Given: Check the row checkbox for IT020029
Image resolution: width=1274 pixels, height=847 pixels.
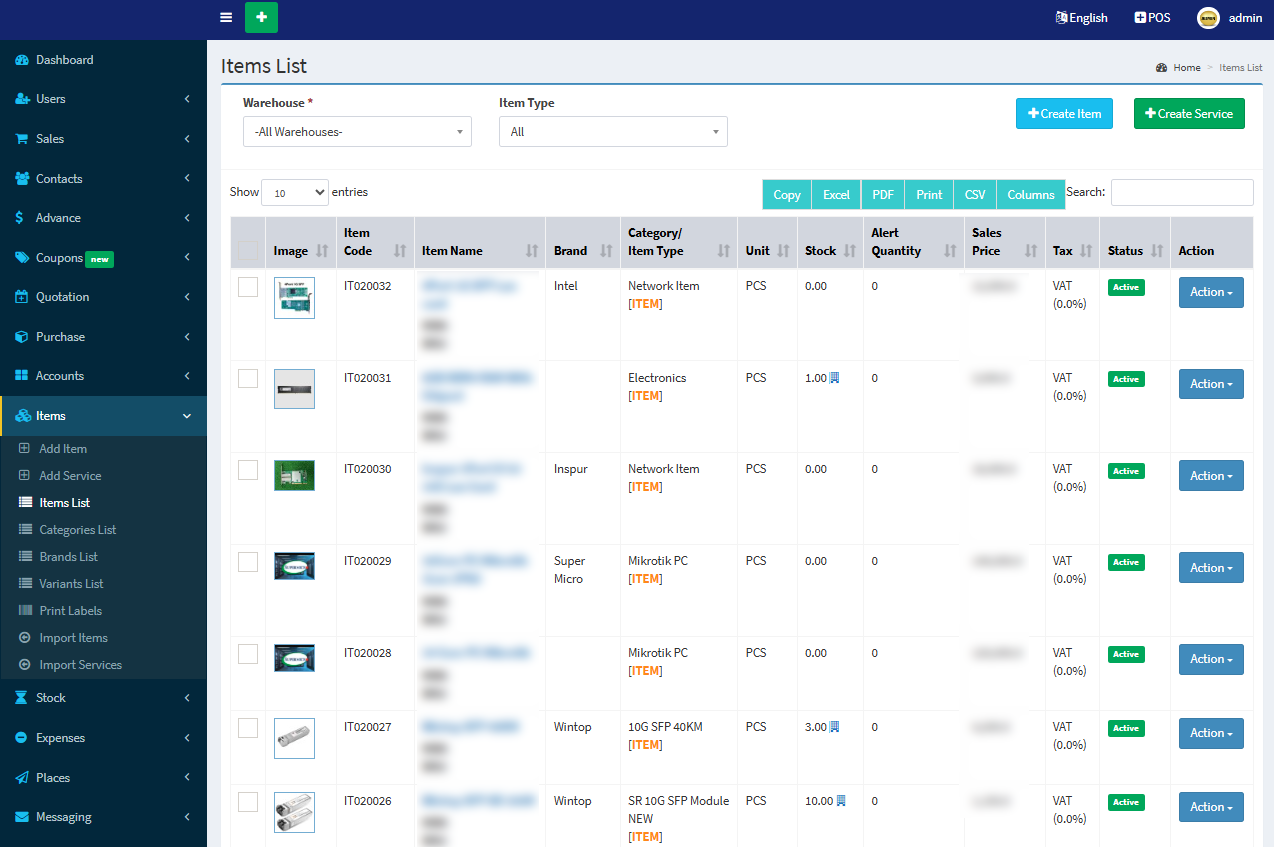Looking at the screenshot, I should 248,562.
